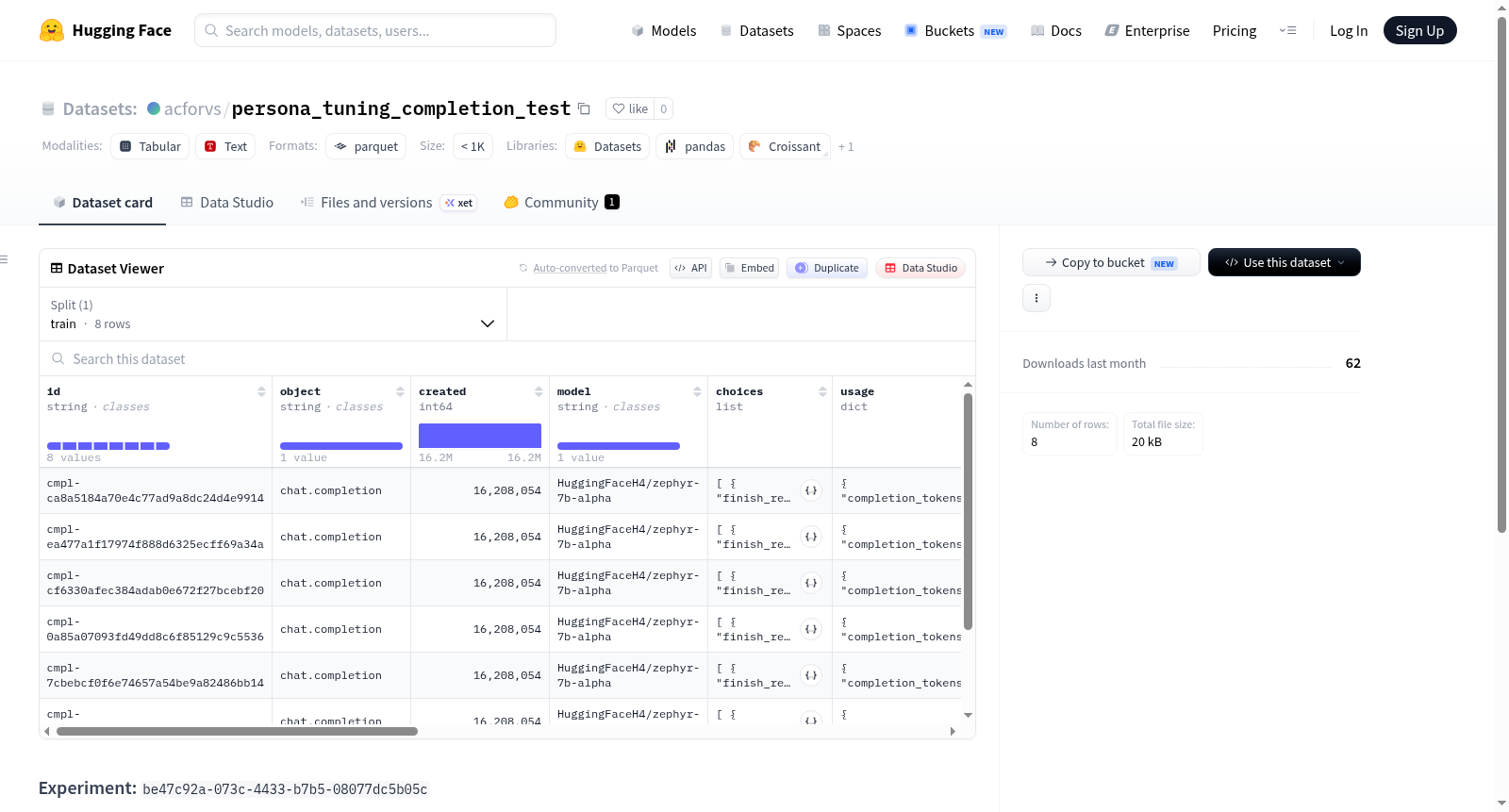Click the Duplicate button
The height and width of the screenshot is (812, 1509).
coord(827,268)
